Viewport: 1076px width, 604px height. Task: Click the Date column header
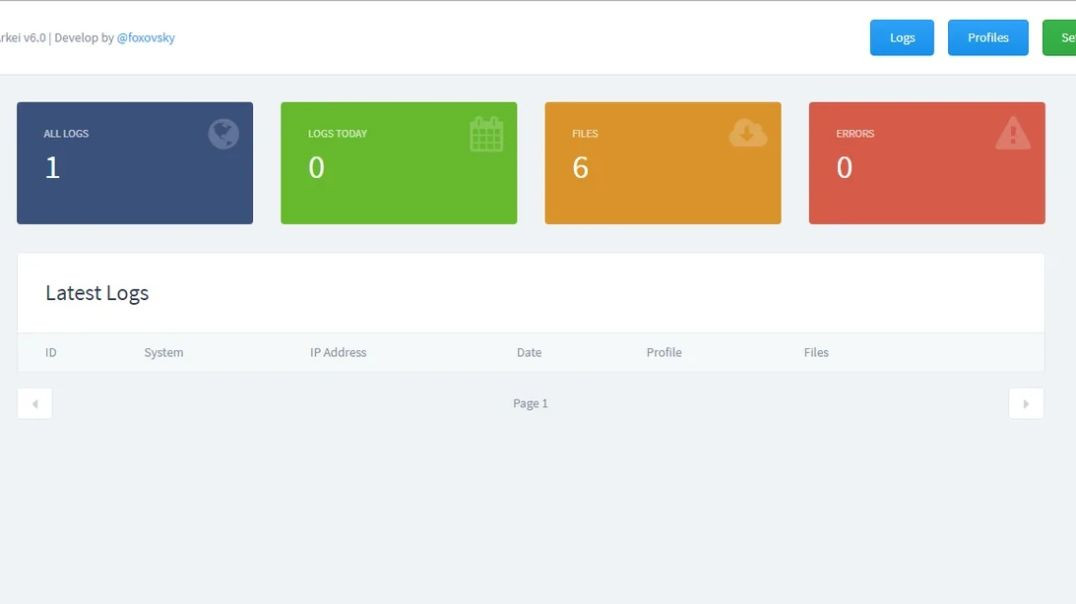point(529,352)
